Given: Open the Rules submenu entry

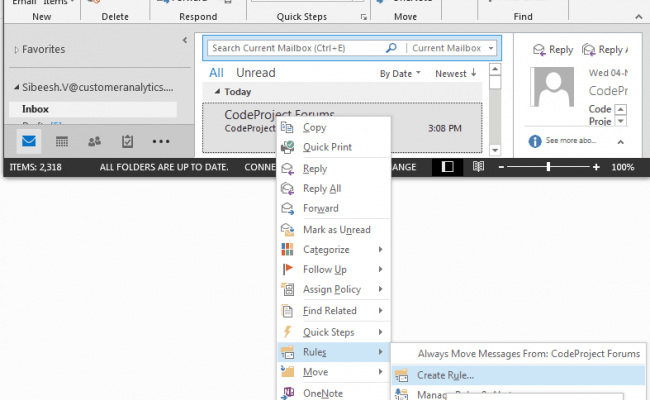Looking at the screenshot, I should 334,352.
